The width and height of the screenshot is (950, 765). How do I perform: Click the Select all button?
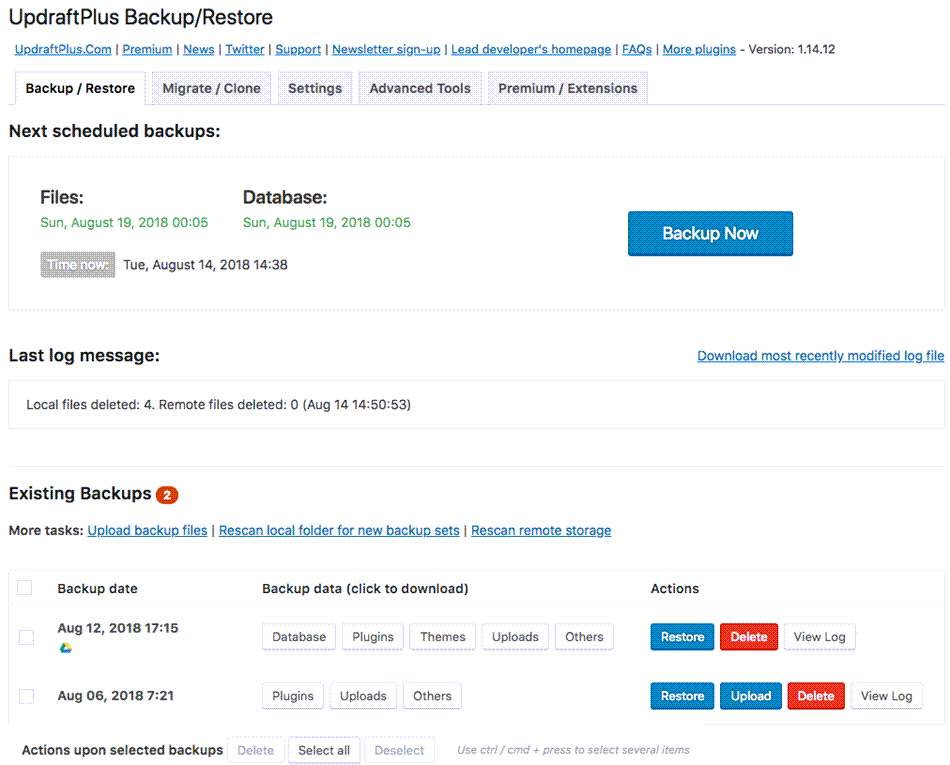click(324, 750)
